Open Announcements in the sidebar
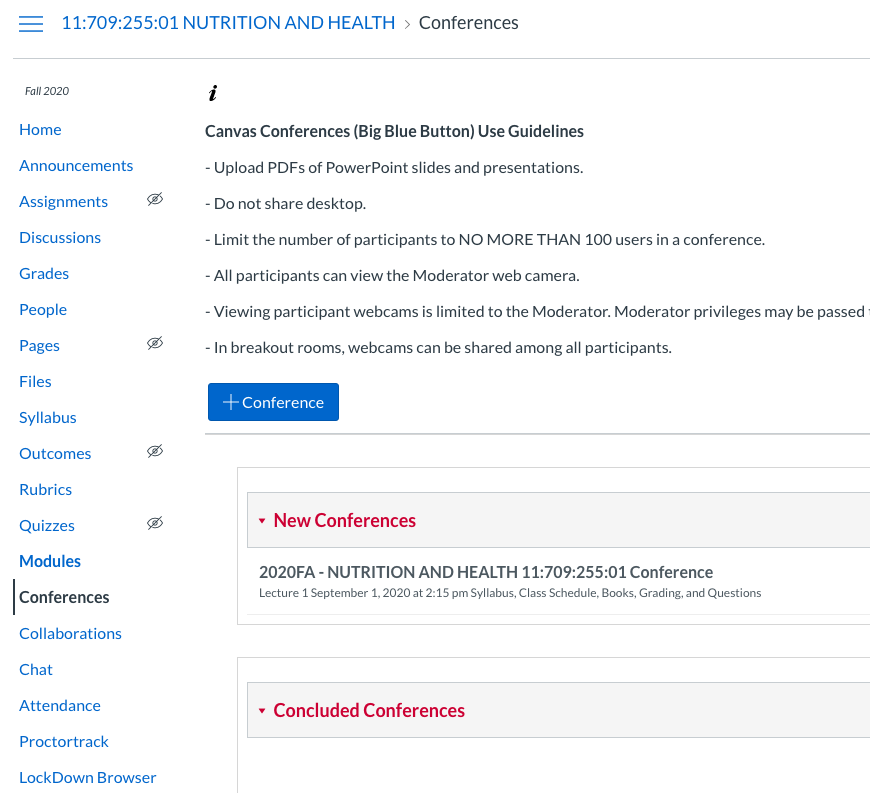The height and width of the screenshot is (793, 870). [76, 165]
